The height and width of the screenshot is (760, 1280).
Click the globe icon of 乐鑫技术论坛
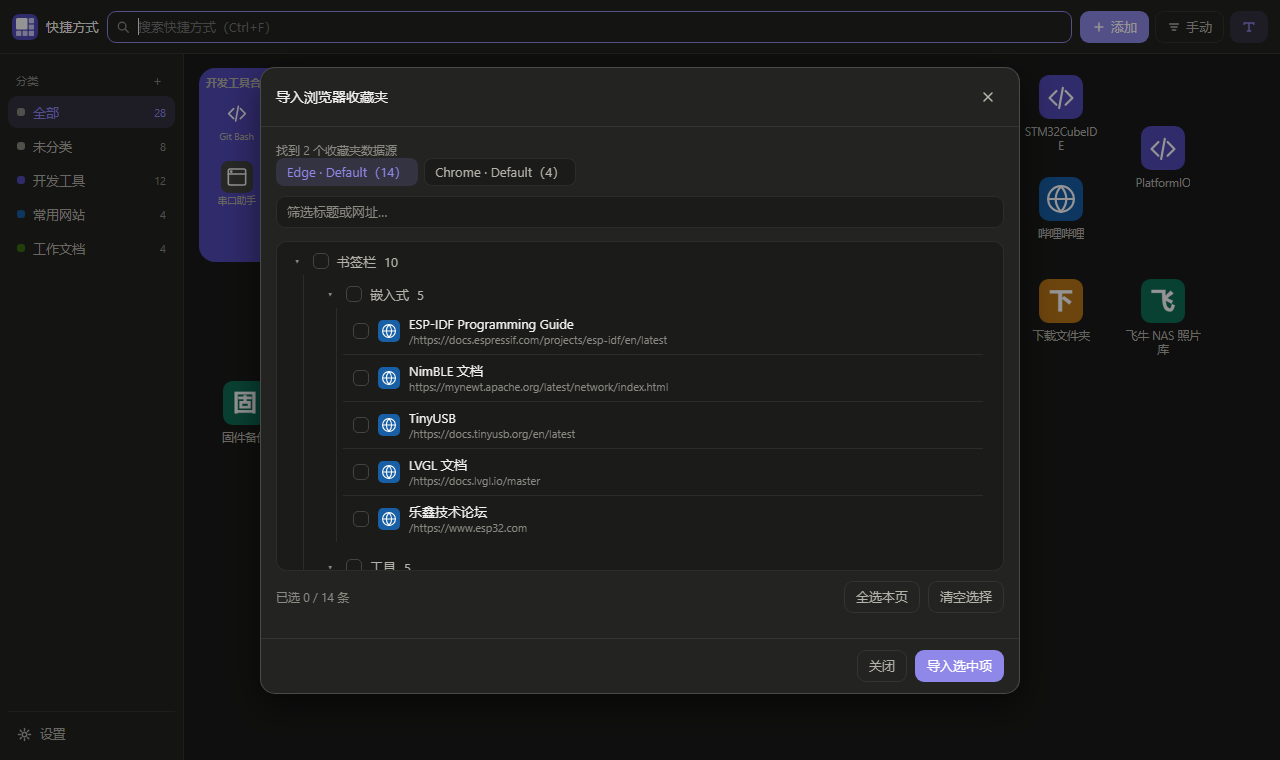click(x=389, y=519)
